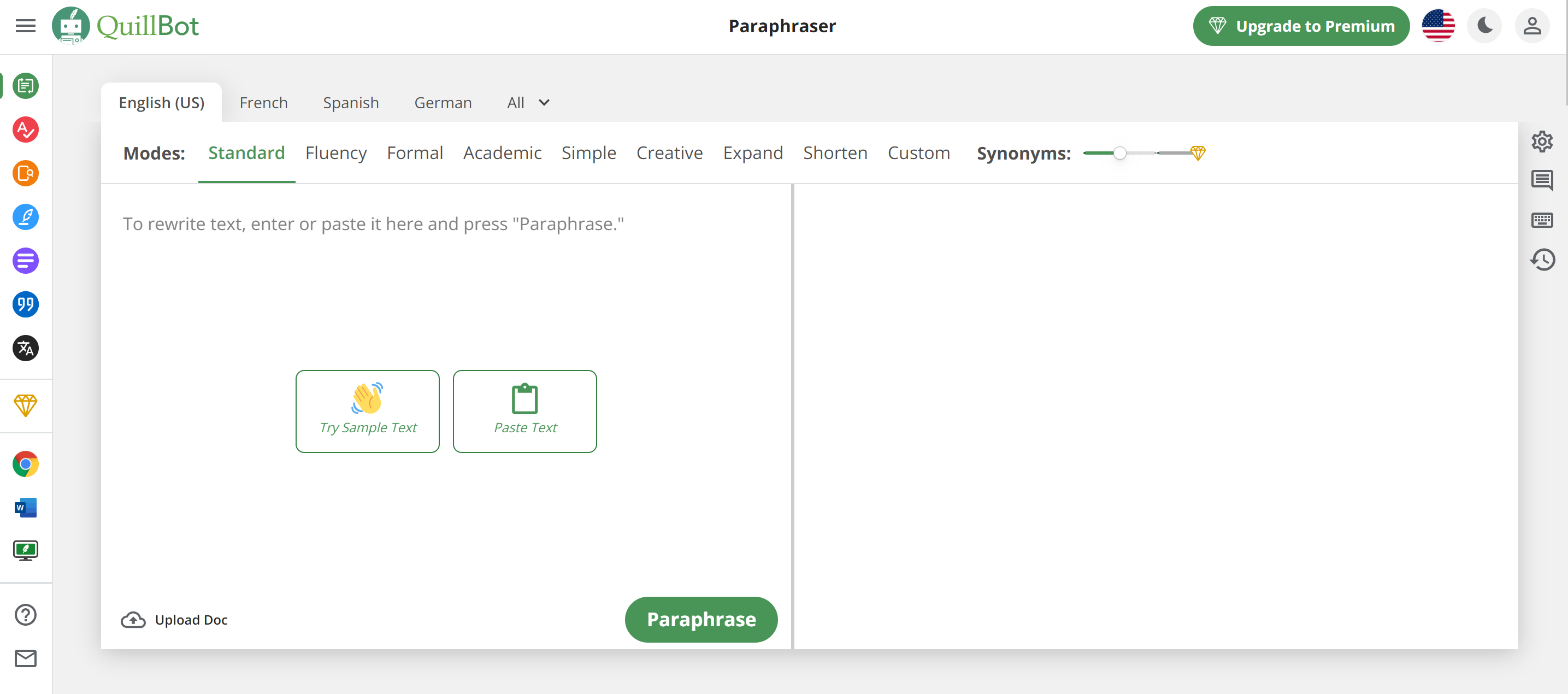Open the Summarizer sidebar icon
The image size is (1568, 694).
(x=26, y=261)
